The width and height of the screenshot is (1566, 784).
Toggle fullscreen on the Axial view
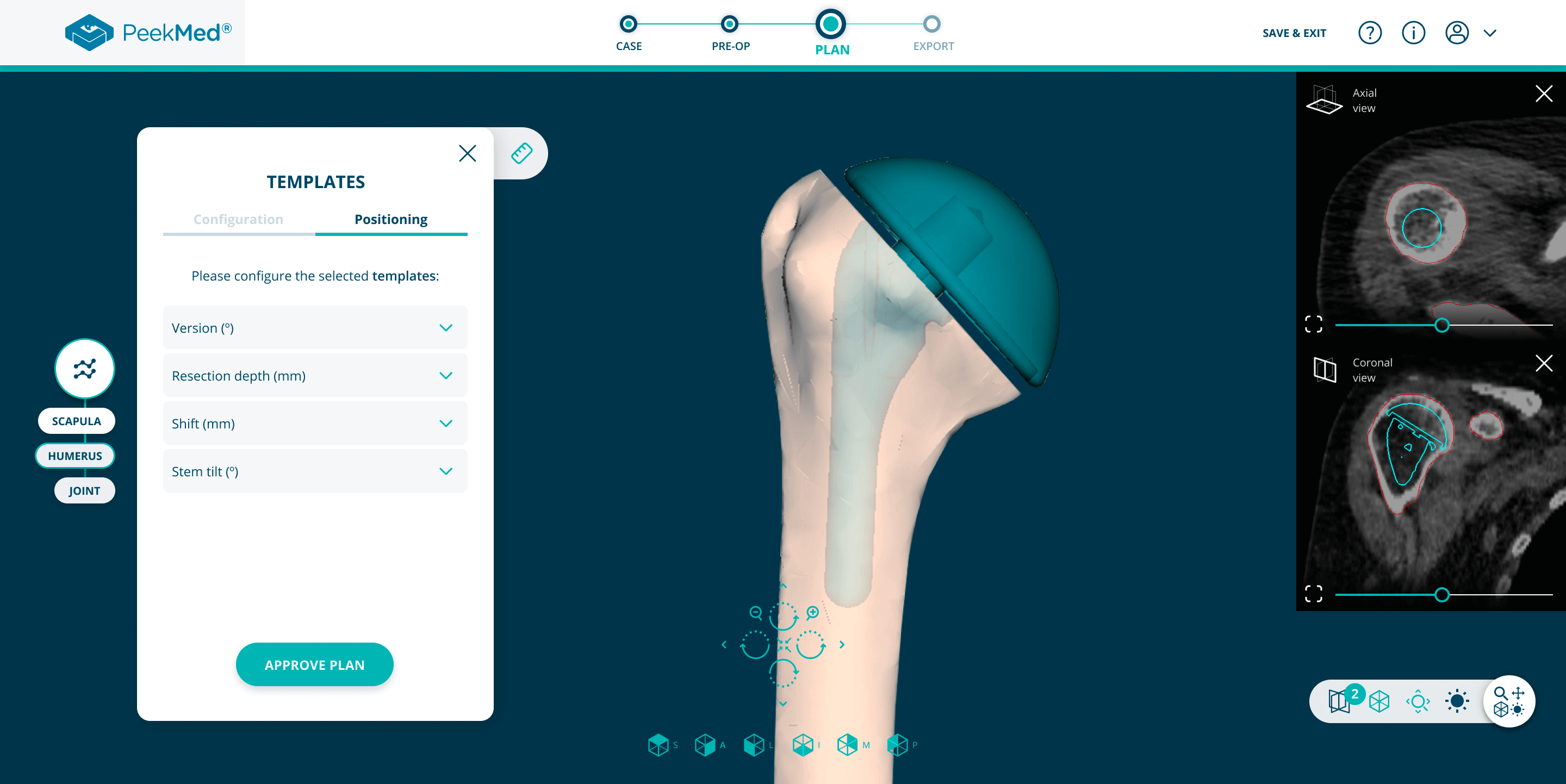[1313, 325]
